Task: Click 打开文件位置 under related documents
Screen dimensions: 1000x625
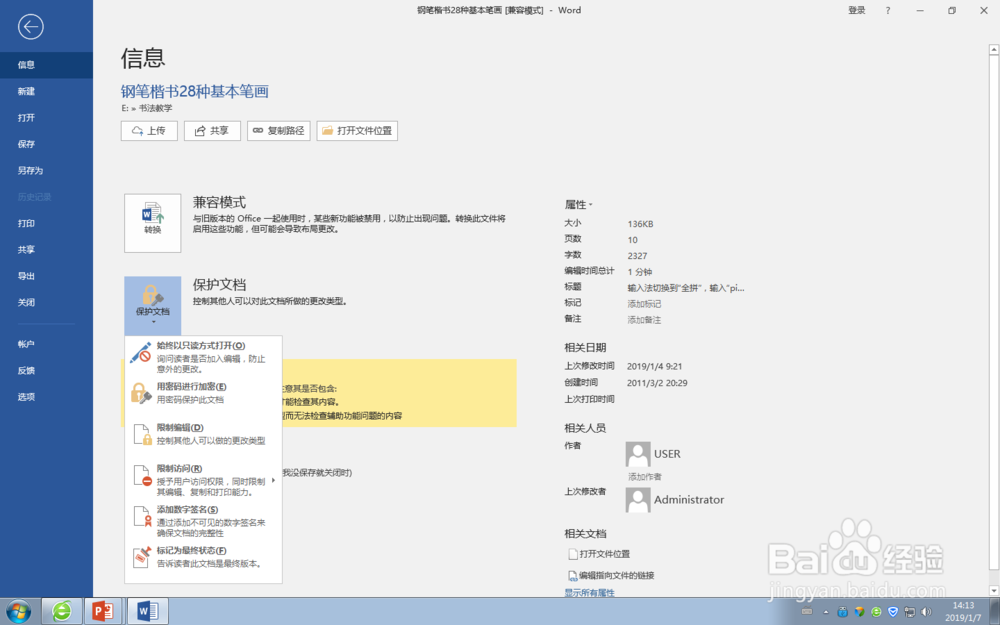Action: click(x=599, y=554)
